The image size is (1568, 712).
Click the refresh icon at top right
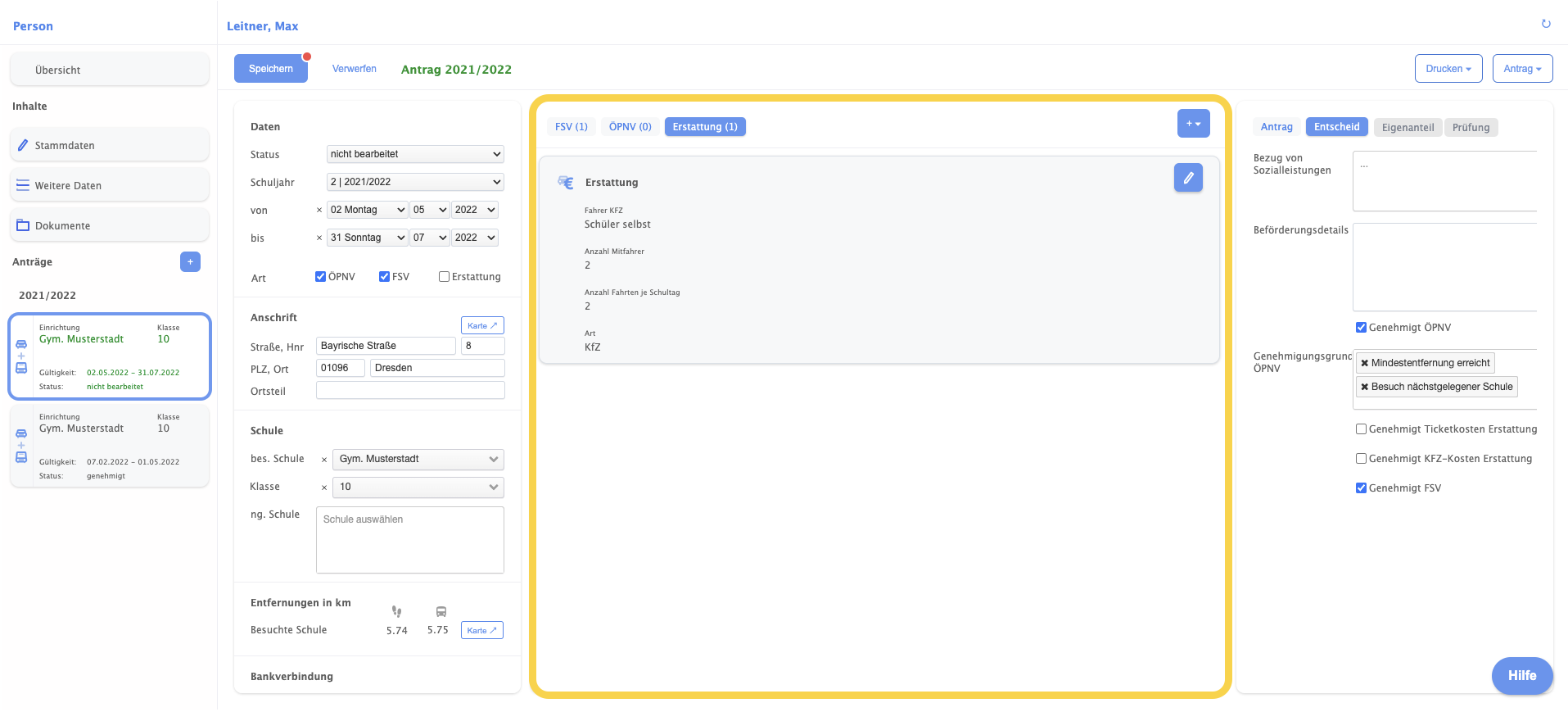tap(1545, 24)
